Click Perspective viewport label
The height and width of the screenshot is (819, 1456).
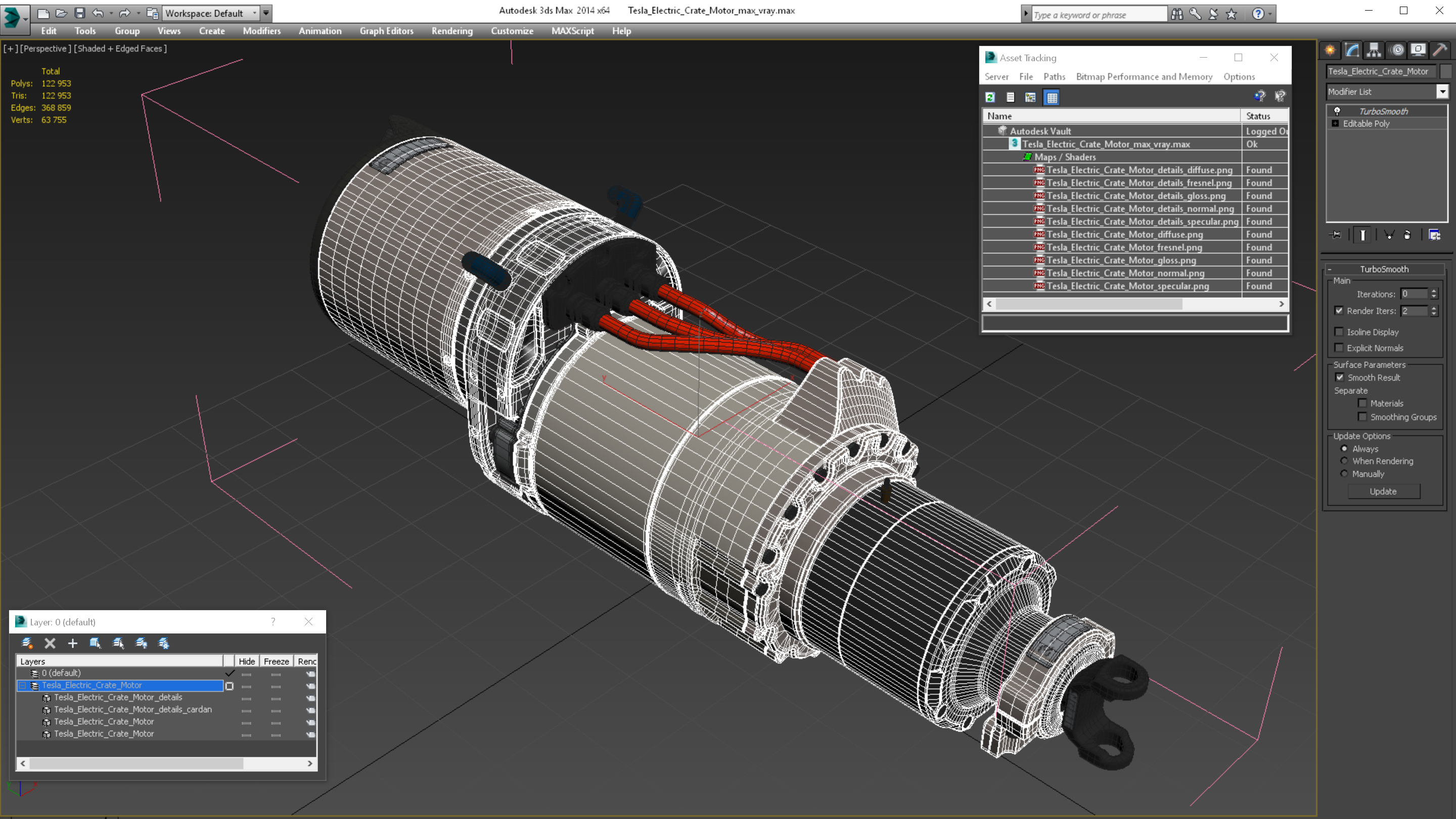click(x=45, y=49)
